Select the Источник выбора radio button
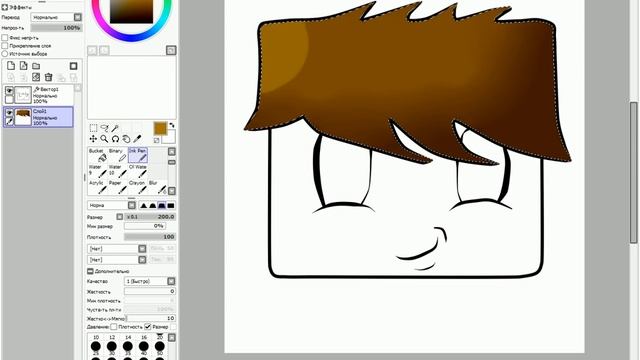 (5, 53)
